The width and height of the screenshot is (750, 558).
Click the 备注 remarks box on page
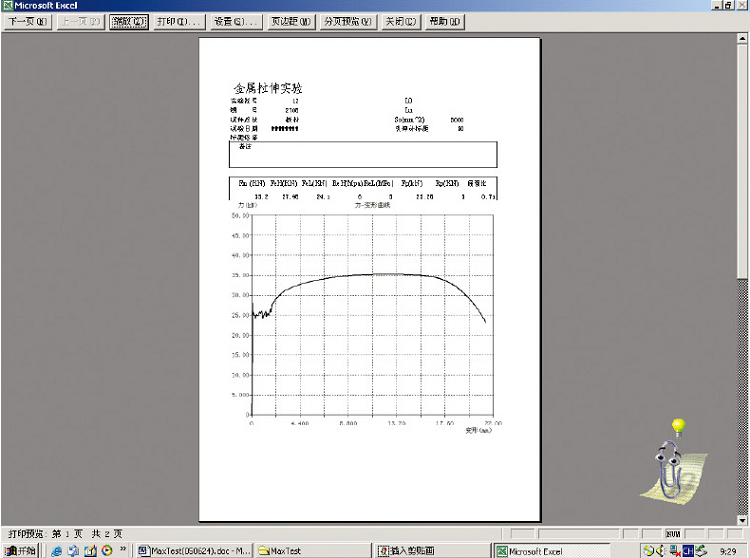click(x=363, y=154)
